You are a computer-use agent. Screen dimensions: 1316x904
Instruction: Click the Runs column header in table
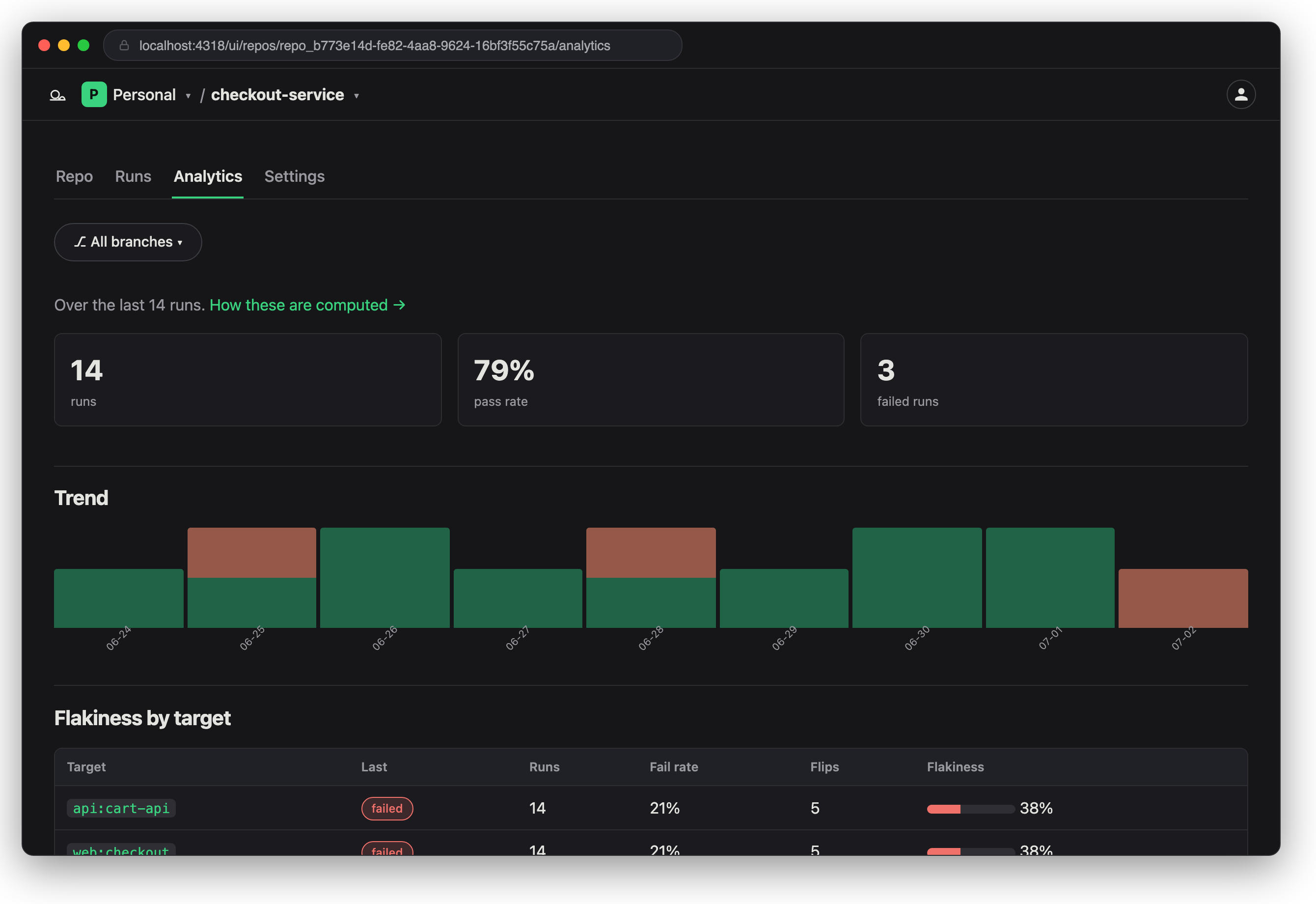click(x=544, y=767)
